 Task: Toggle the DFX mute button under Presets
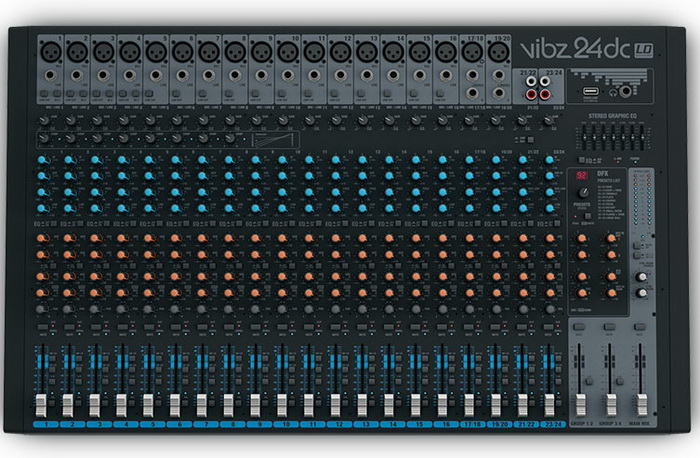pyautogui.click(x=588, y=217)
